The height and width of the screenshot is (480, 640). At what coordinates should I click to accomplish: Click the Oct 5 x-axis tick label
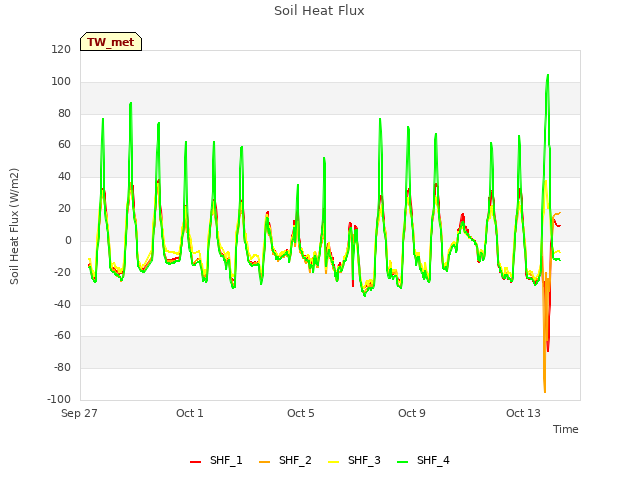pos(301,413)
